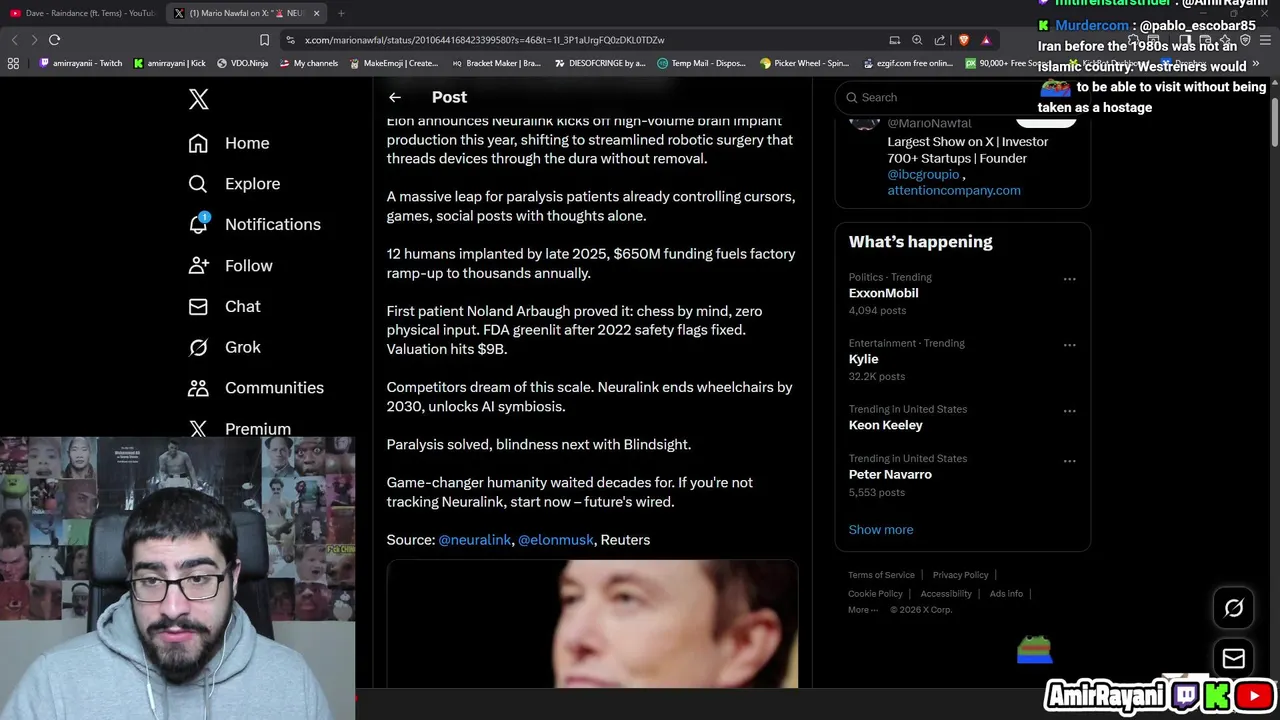1280x720 pixels.
Task: Open Privacy Policy footer link
Action: [x=960, y=575]
